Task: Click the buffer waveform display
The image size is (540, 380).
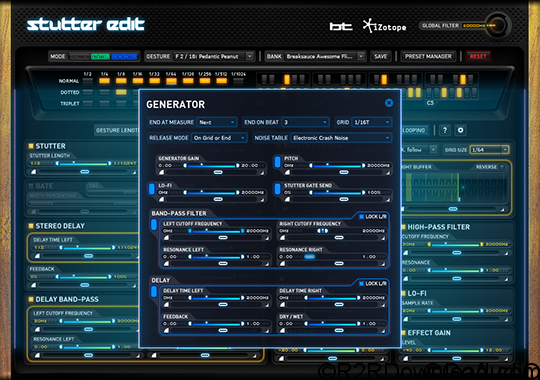Action: coord(456,187)
